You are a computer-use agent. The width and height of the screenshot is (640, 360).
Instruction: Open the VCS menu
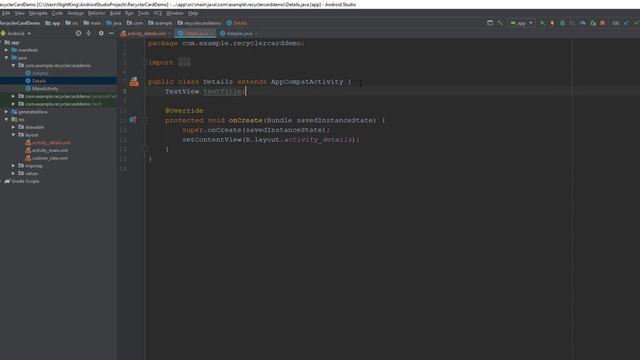pyautogui.click(x=158, y=13)
